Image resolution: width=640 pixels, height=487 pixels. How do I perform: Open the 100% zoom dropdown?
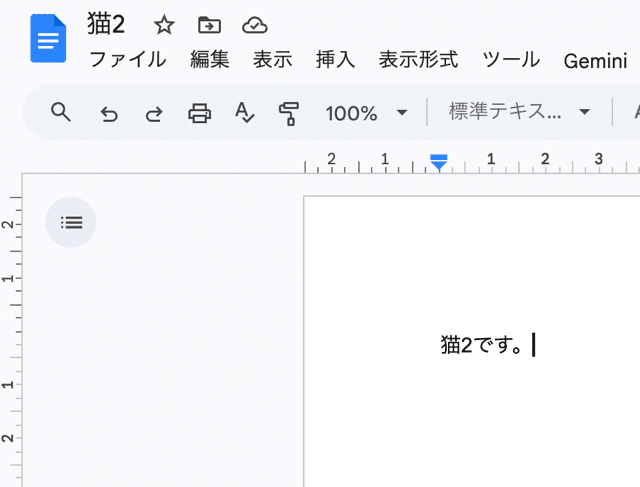(366, 113)
